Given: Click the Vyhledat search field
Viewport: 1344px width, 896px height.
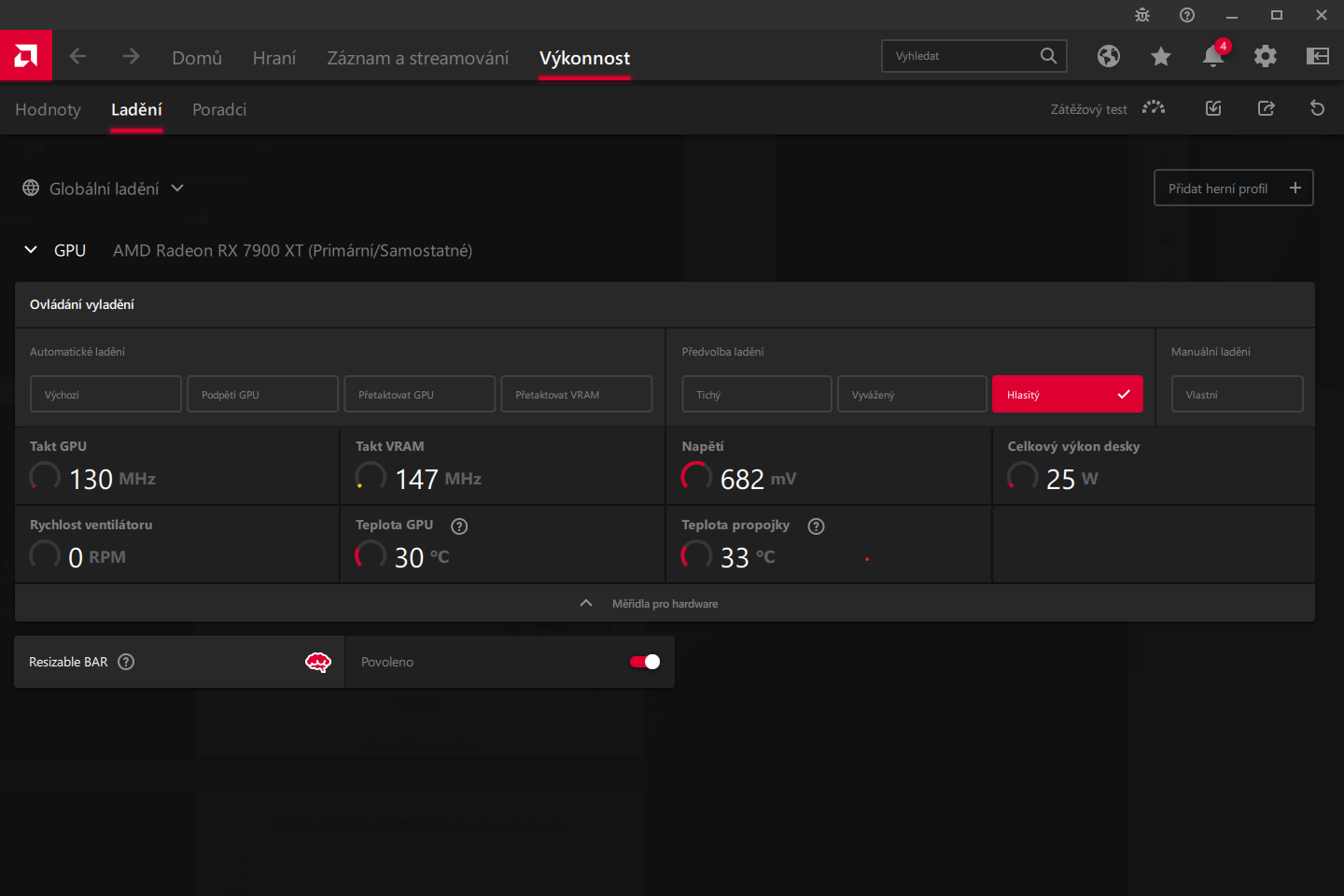Looking at the screenshot, I should [x=973, y=56].
